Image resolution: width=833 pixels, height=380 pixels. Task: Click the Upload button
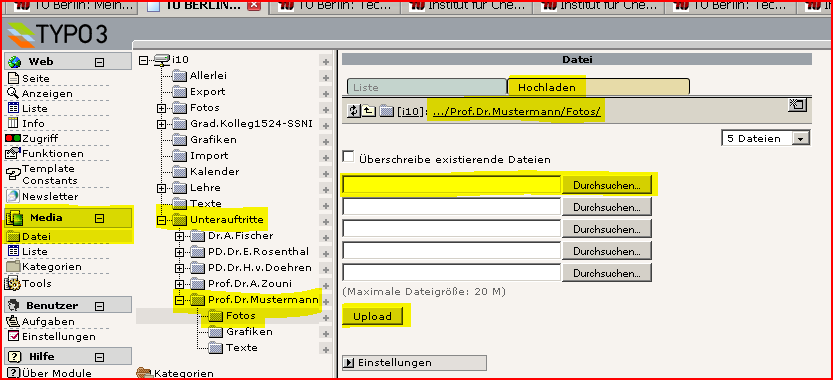pyautogui.click(x=372, y=316)
